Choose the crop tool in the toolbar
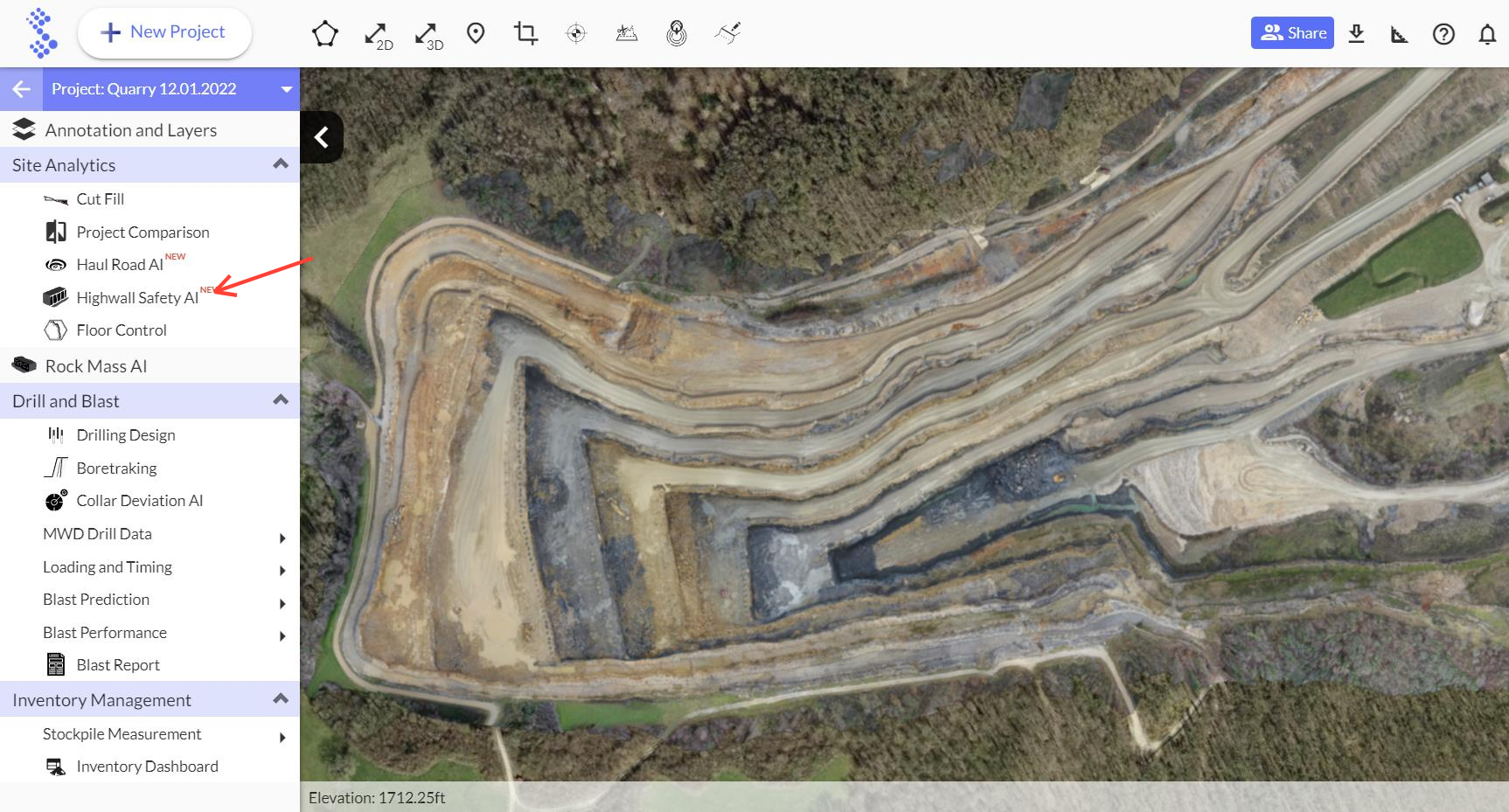Screen dimensions: 1509x812 525,33
